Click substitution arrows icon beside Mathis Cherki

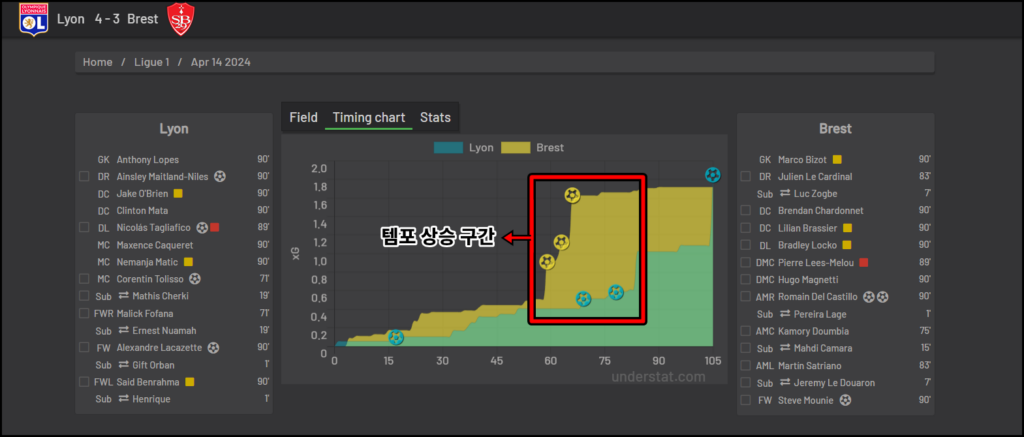click(123, 296)
